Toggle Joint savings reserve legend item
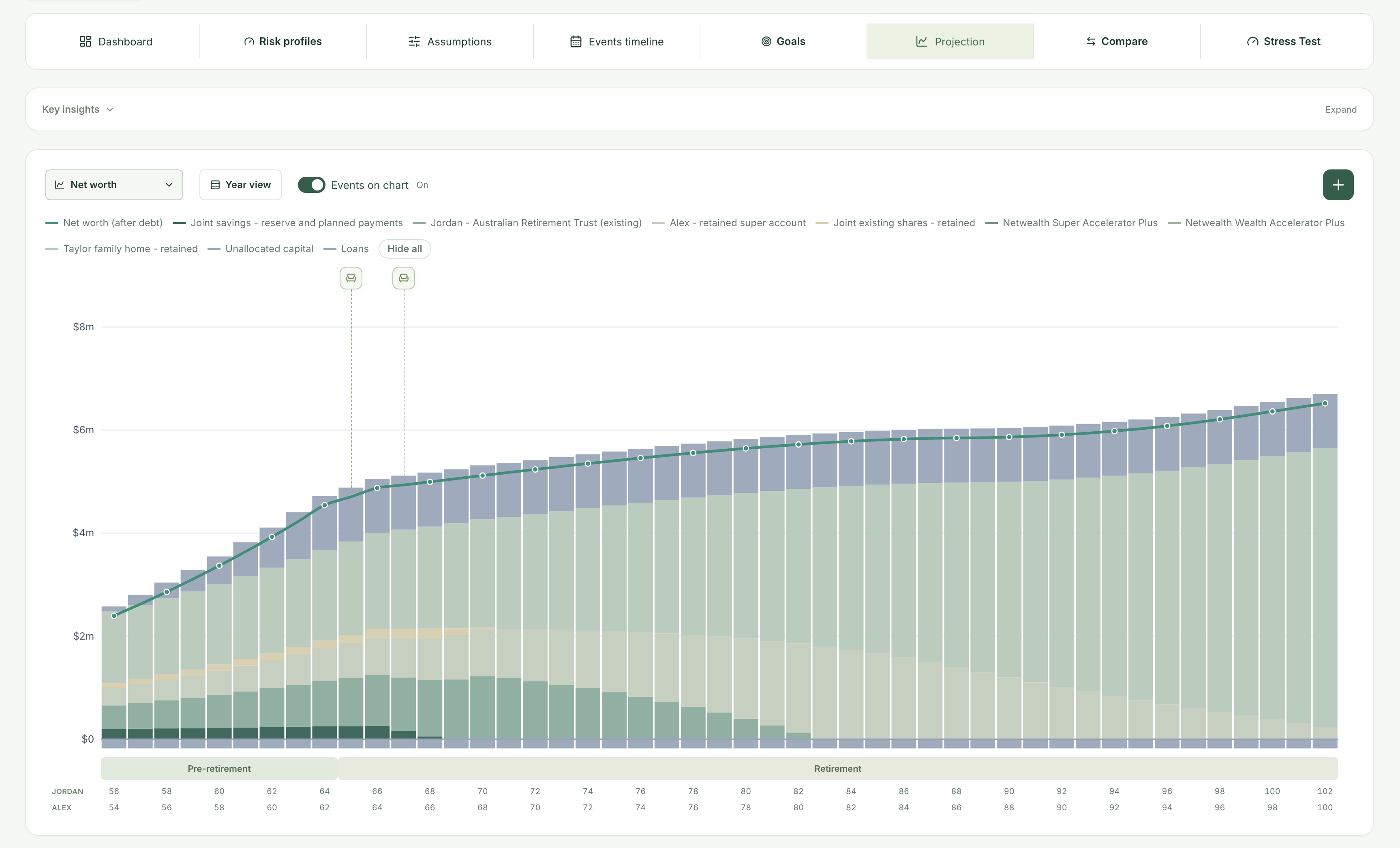Viewport: 1400px width, 848px height. [x=287, y=223]
